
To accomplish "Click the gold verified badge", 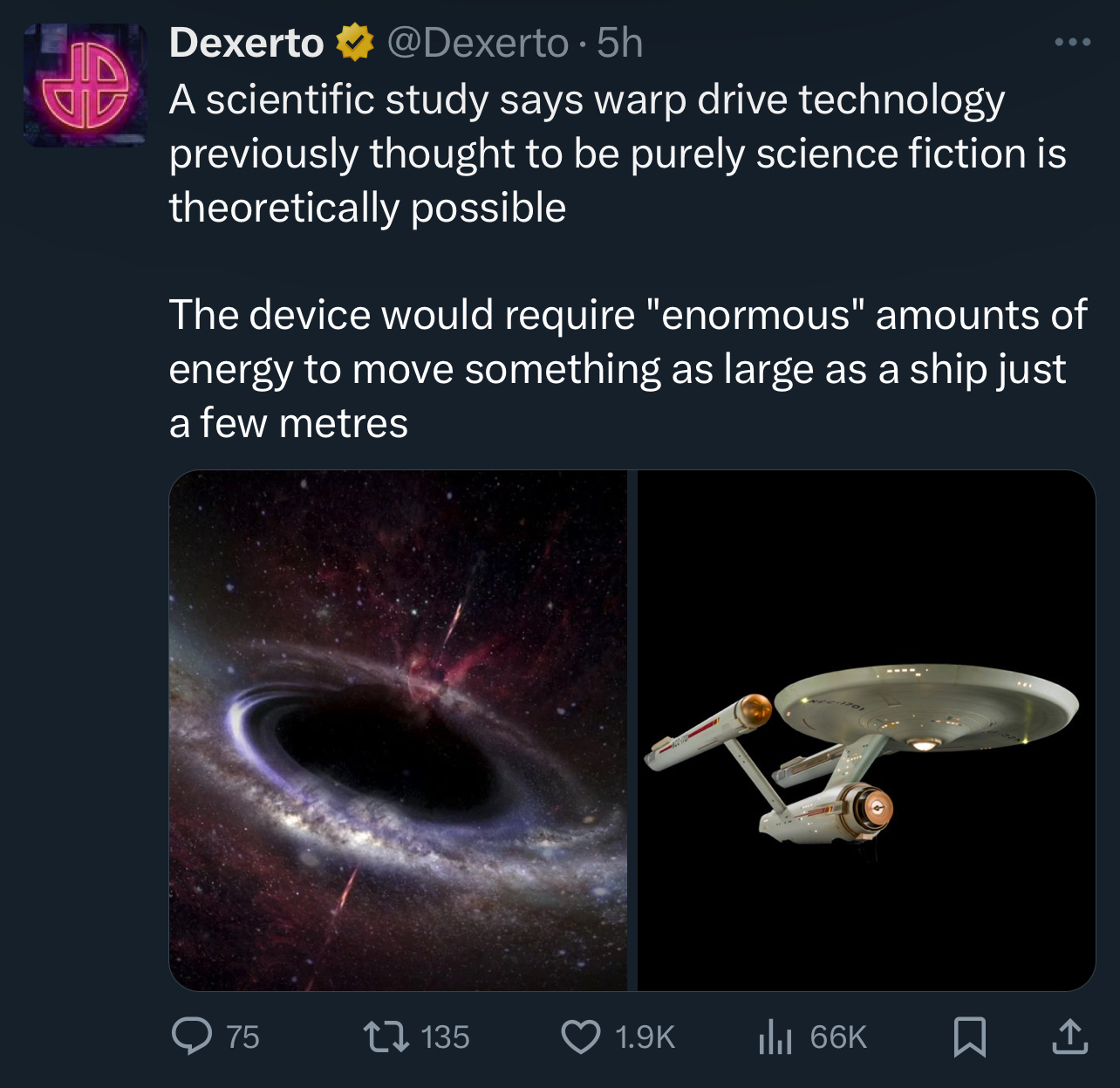I will pos(354,43).
